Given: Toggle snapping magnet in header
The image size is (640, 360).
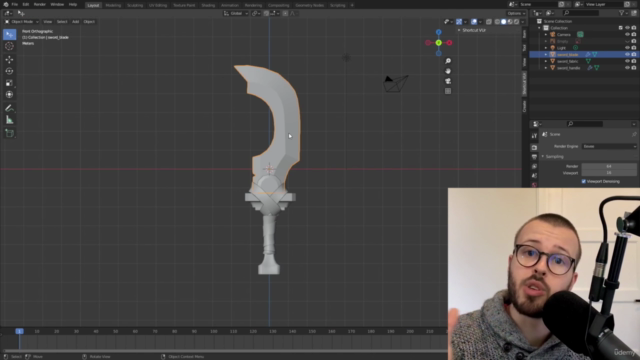Looking at the screenshot, I should tap(266, 13).
